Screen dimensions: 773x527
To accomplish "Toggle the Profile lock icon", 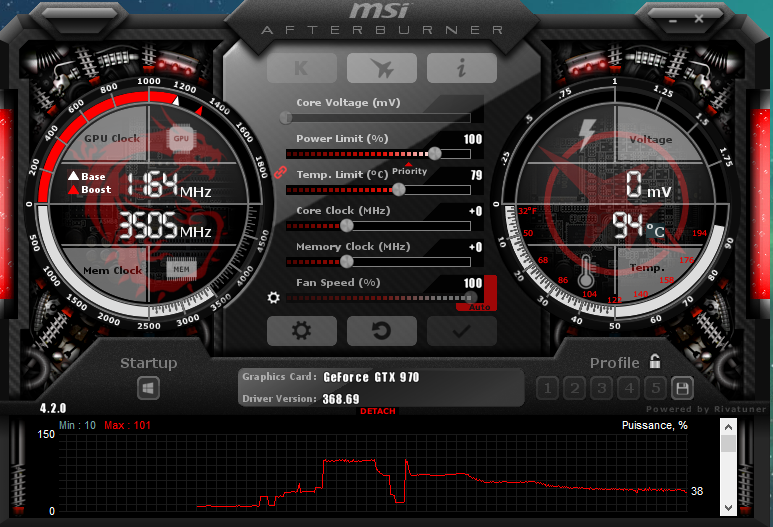I will click(655, 361).
